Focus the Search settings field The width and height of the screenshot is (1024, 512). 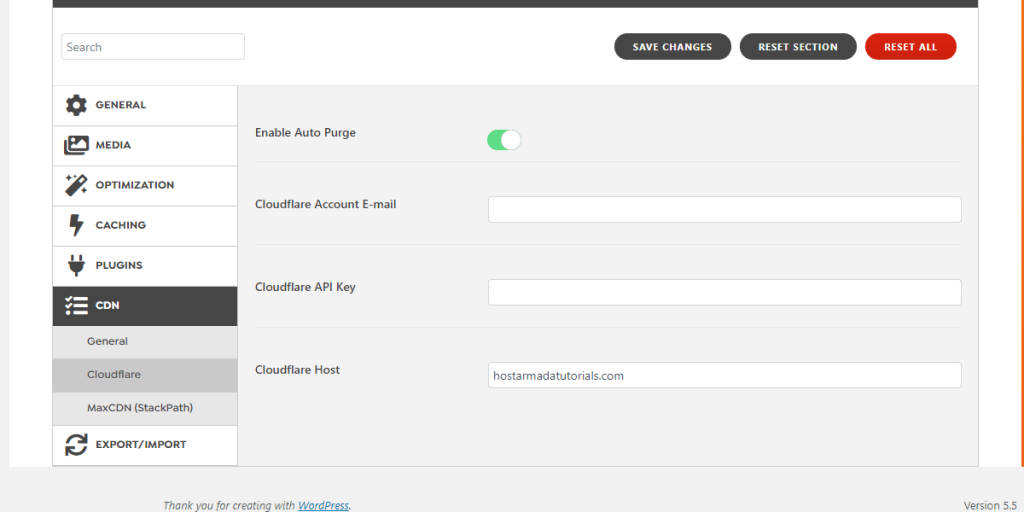(x=153, y=46)
